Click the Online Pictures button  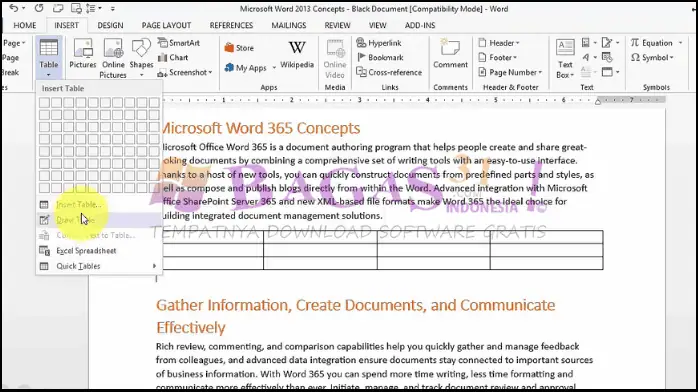pyautogui.click(x=113, y=58)
